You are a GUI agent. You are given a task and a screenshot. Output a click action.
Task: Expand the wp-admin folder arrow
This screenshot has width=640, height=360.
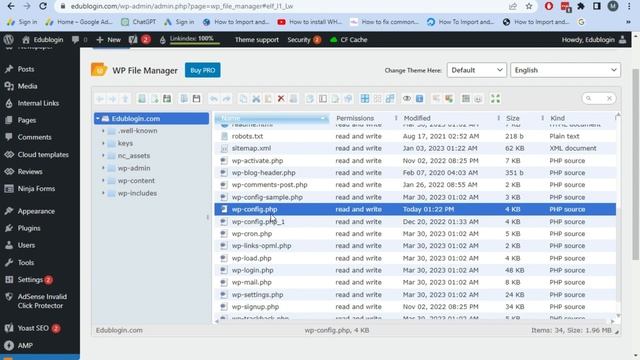click(103, 168)
